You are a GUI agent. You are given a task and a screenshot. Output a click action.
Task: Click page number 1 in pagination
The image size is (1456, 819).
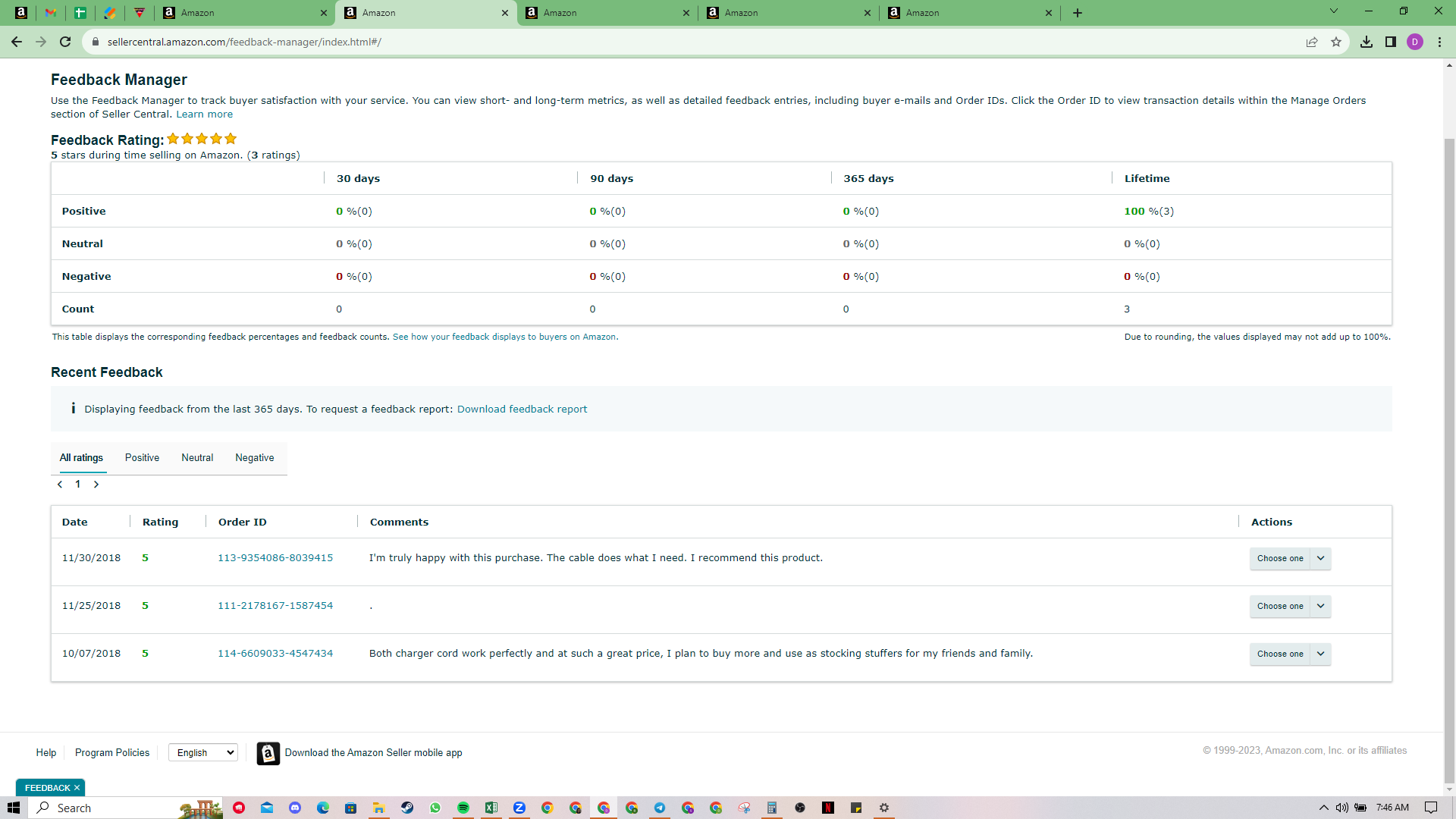(x=77, y=485)
